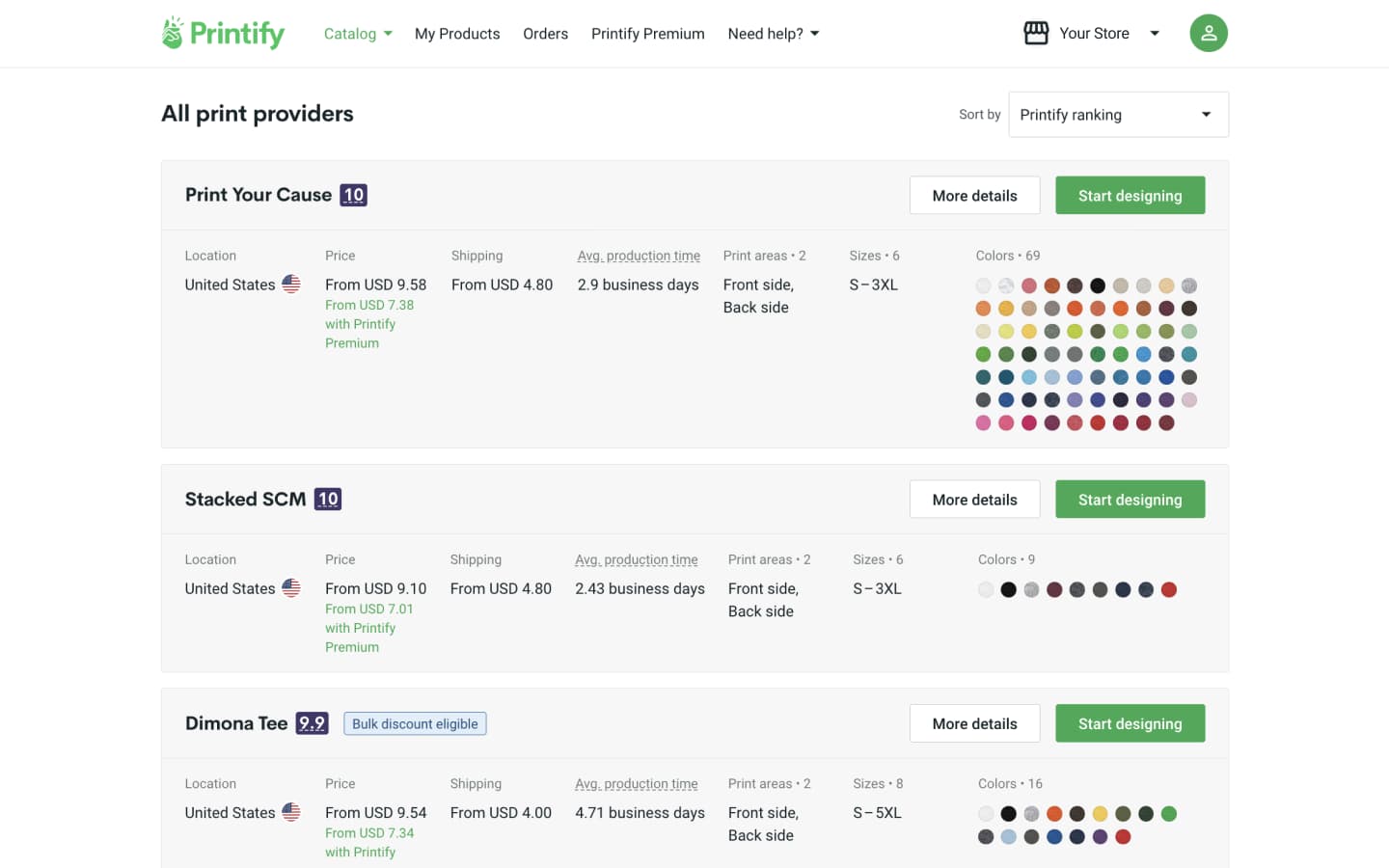
Task: Click Colors • 16 label
Action: pyautogui.click(x=1010, y=784)
